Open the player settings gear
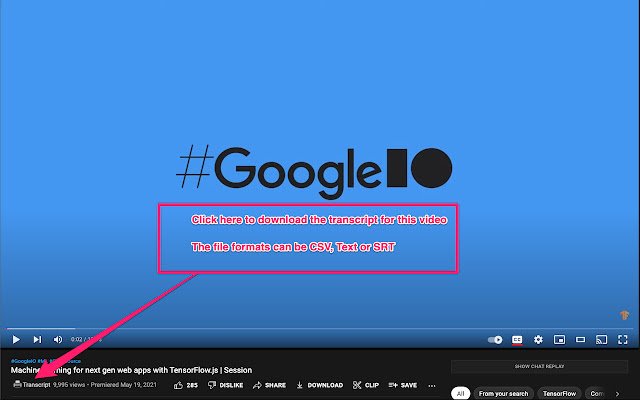The image size is (640, 400). (x=538, y=340)
